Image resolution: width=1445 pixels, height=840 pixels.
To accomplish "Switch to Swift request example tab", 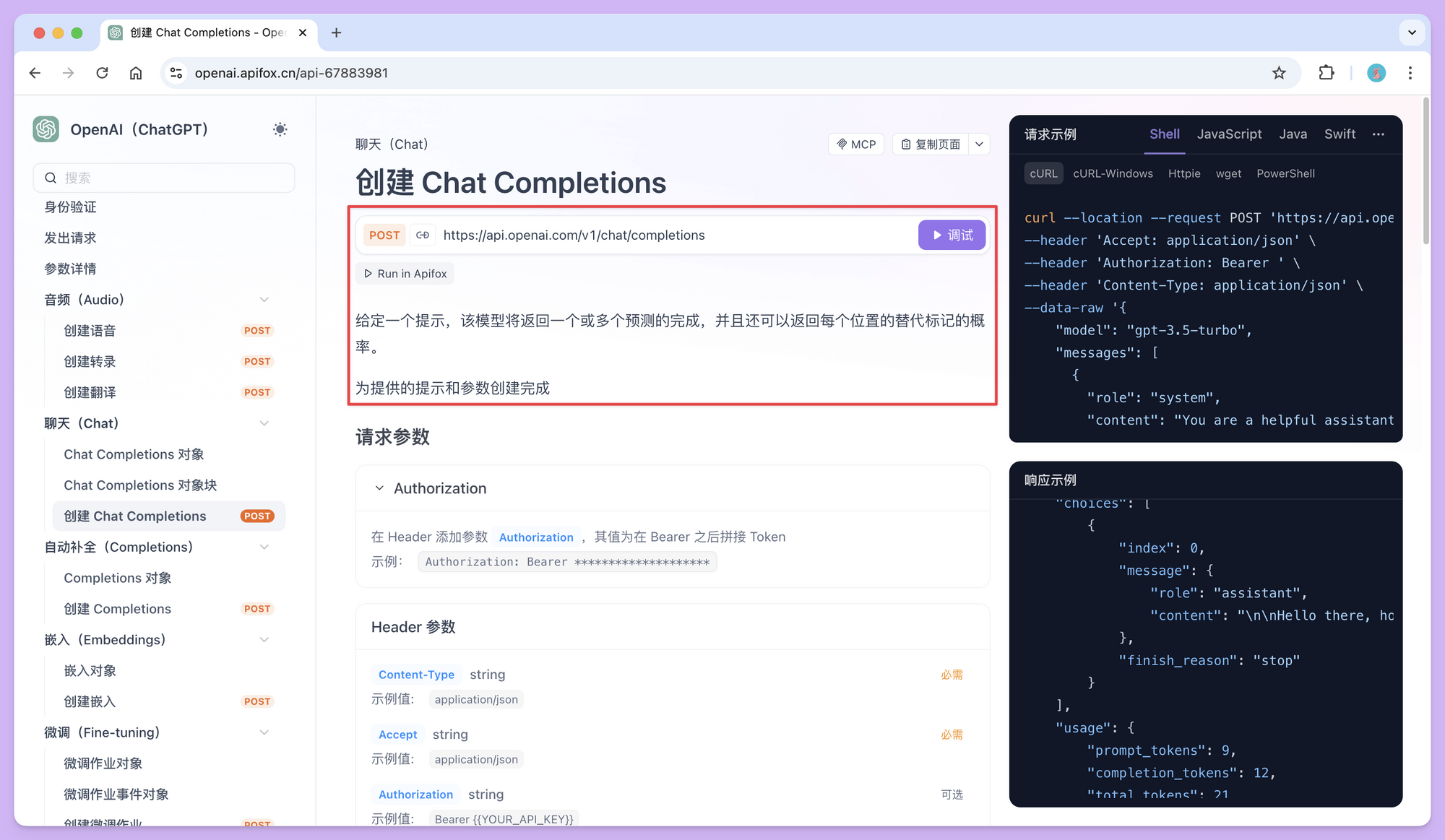I will [x=1340, y=134].
